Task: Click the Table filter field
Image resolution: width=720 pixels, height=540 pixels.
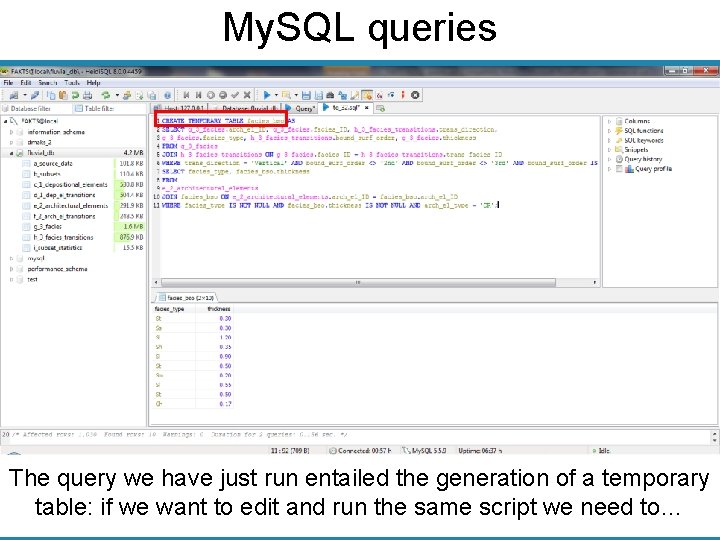Action: 109,108
